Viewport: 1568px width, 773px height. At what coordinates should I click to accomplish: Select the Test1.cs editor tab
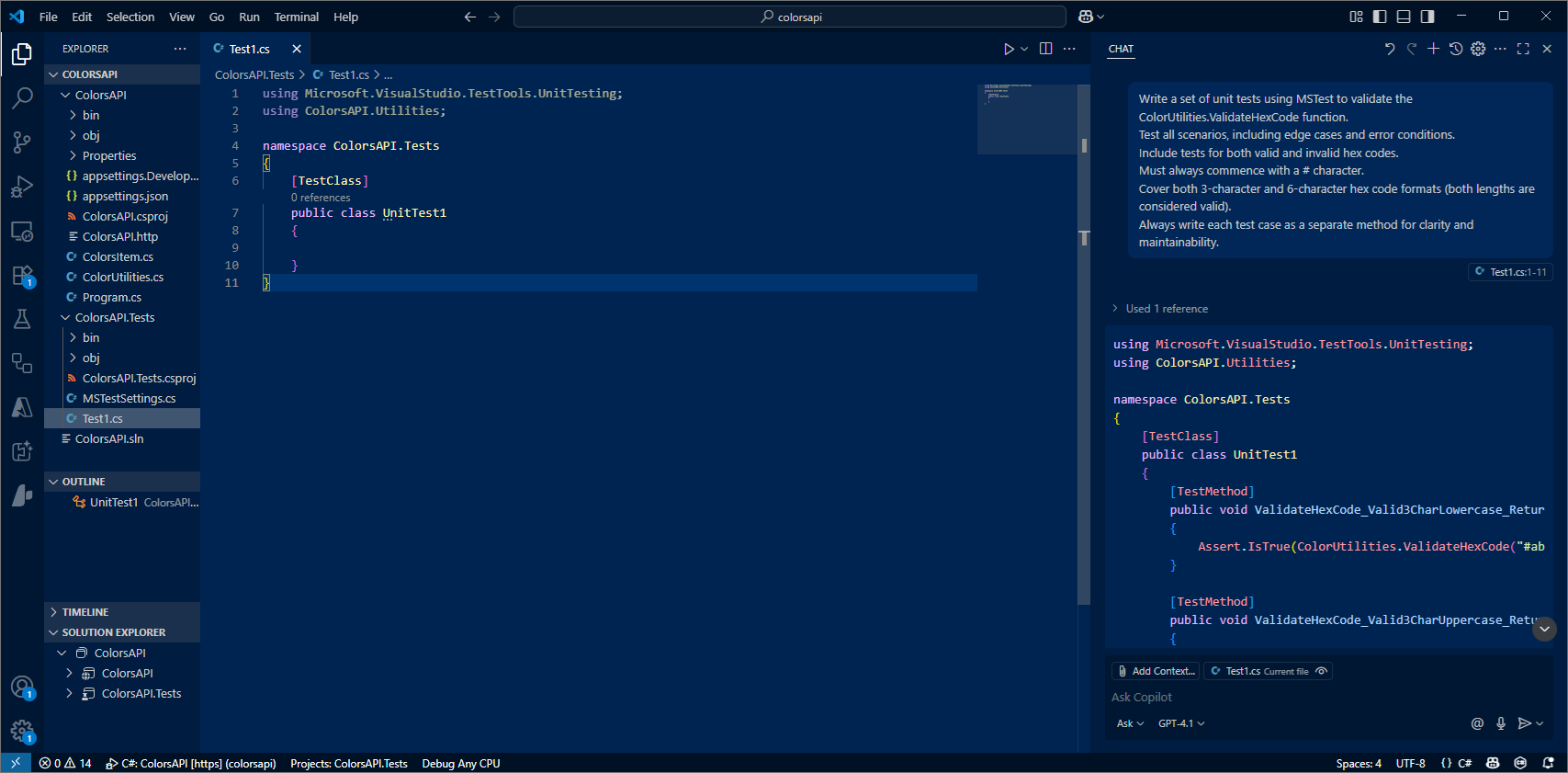click(249, 49)
